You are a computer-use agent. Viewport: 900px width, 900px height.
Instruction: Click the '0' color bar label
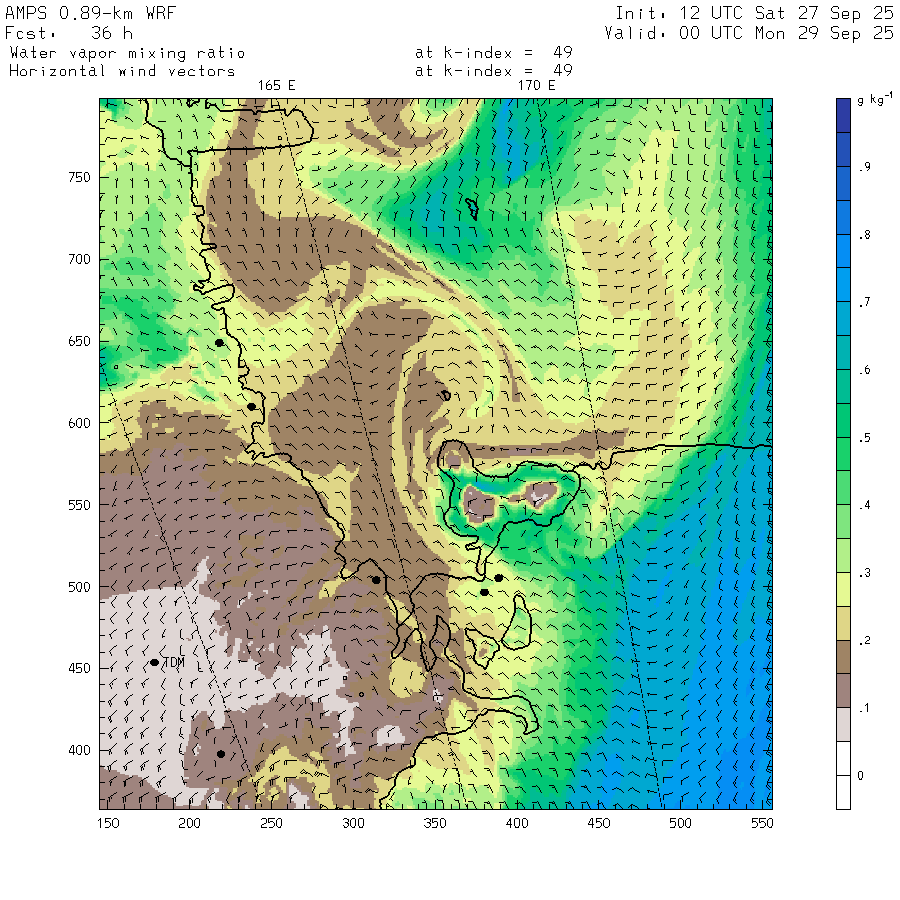click(x=860, y=776)
